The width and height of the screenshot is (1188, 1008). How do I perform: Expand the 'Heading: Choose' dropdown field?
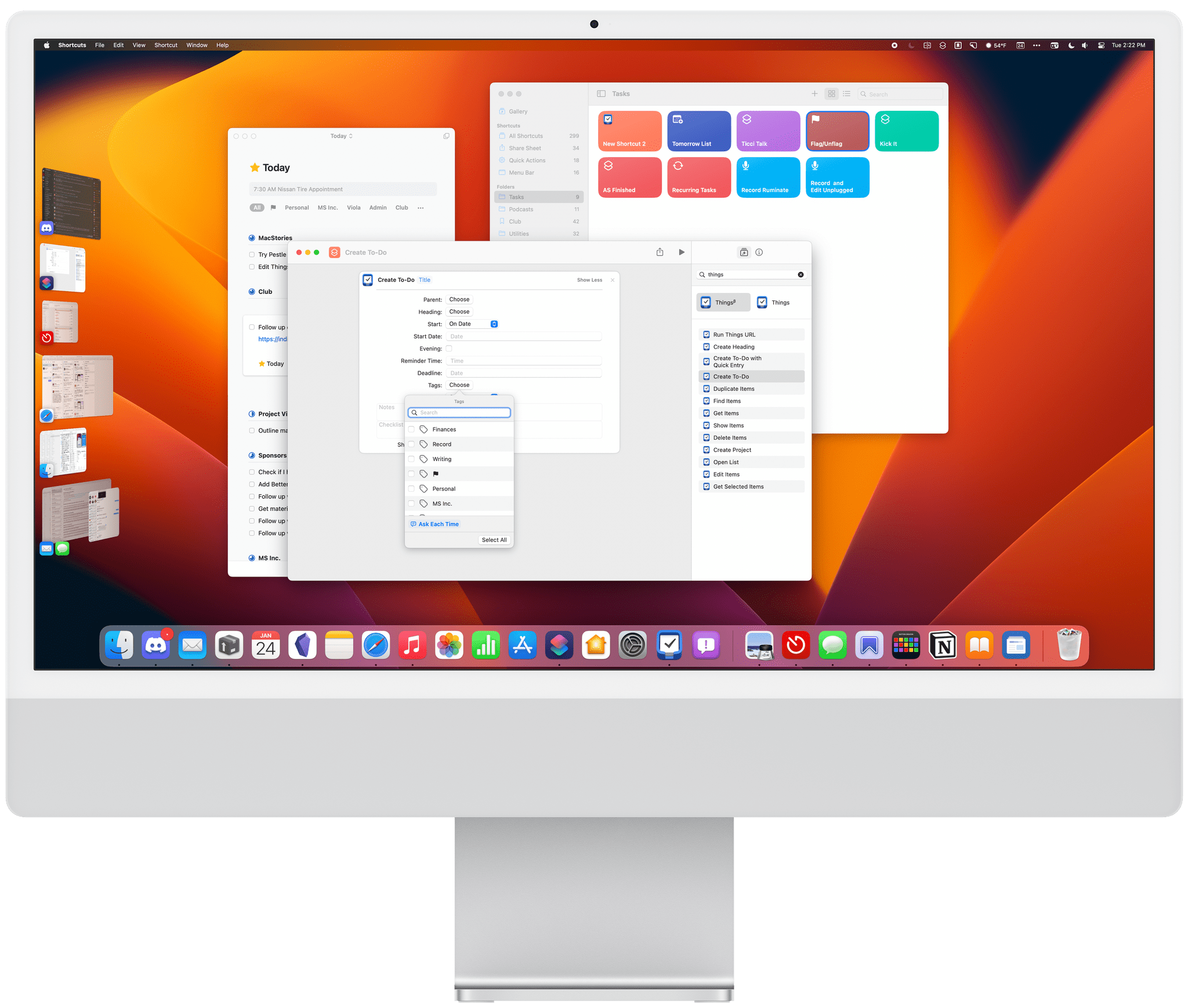(461, 311)
